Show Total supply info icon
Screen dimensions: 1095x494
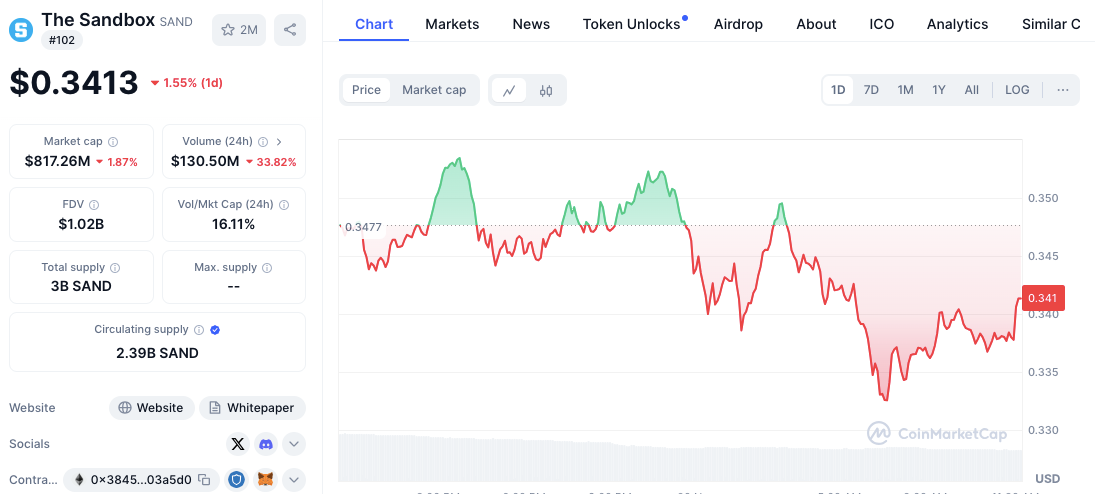tap(115, 268)
